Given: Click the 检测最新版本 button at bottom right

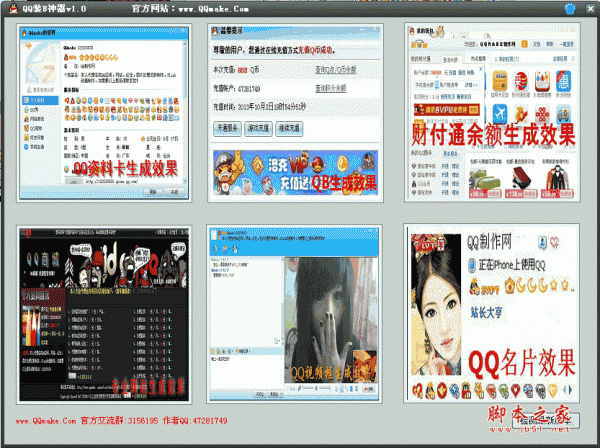Looking at the screenshot, I should click(546, 420).
